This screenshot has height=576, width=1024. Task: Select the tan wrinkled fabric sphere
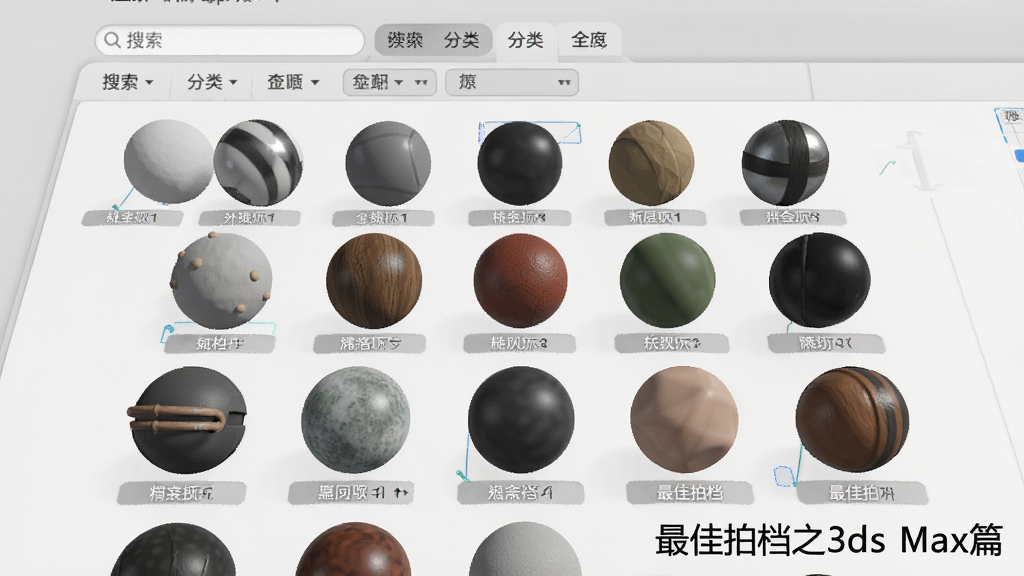click(x=651, y=163)
